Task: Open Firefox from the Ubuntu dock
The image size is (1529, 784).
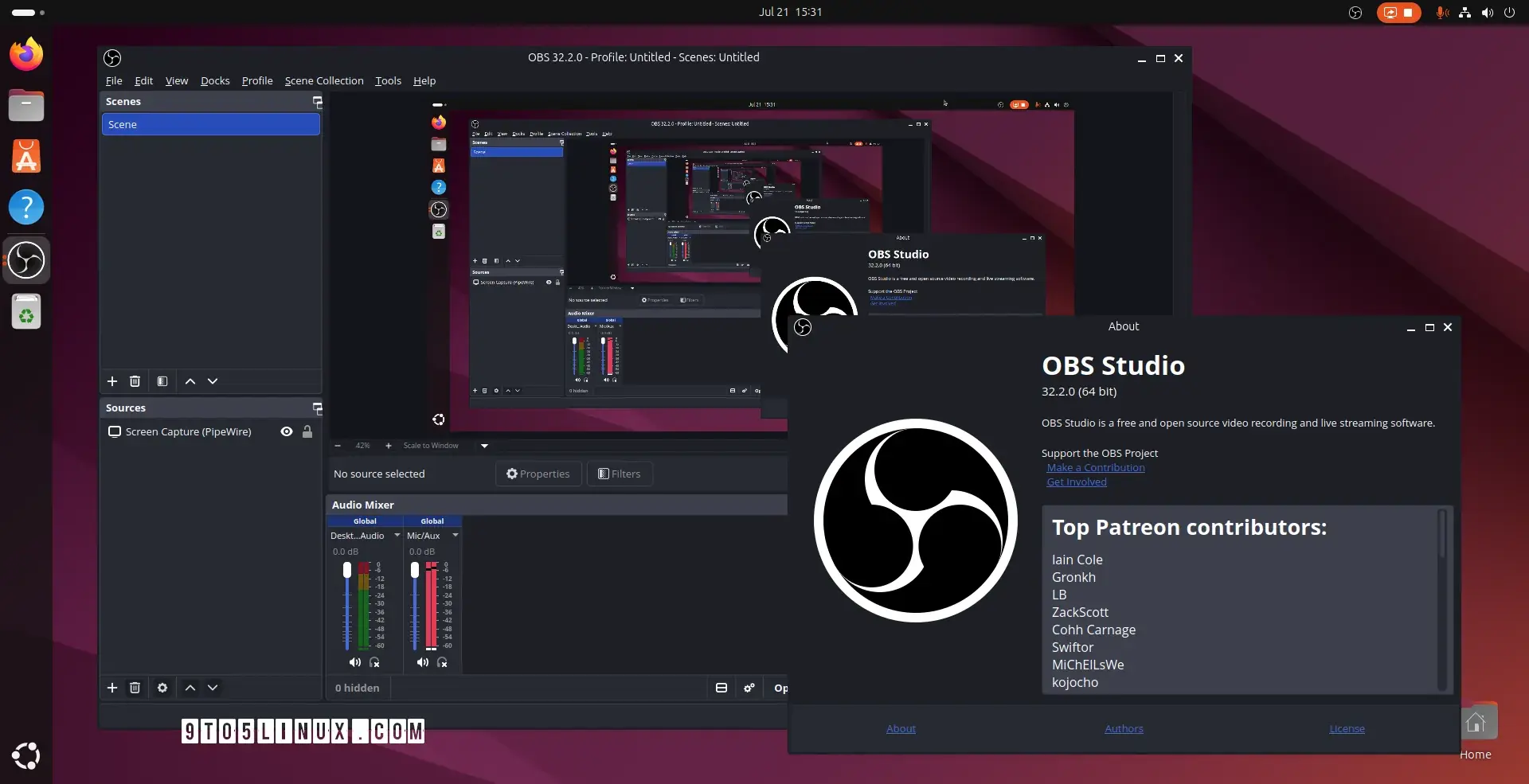Action: [x=26, y=54]
